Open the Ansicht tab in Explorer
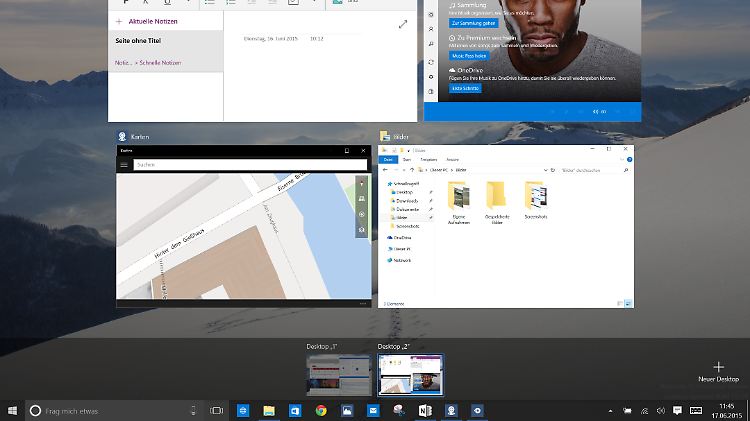750x421 pixels. click(x=452, y=159)
